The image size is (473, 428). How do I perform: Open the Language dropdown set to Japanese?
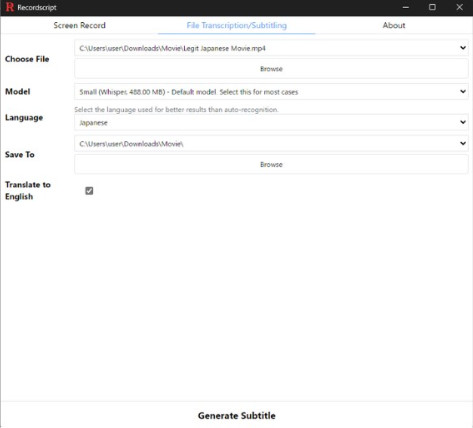(x=271, y=123)
